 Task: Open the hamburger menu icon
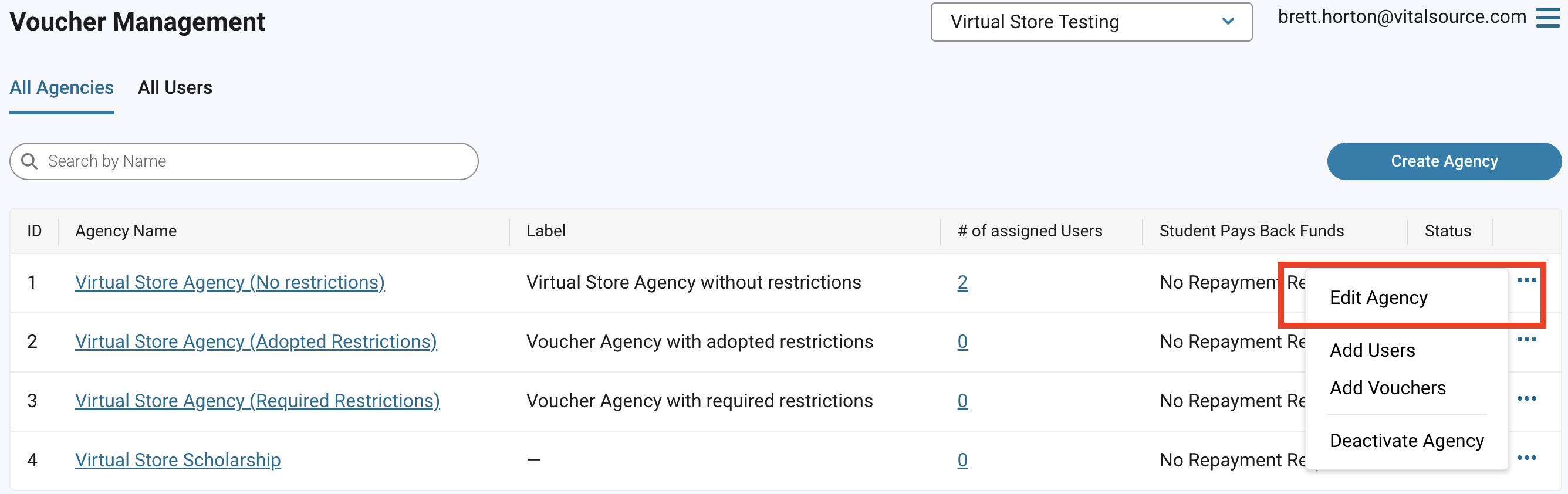pyautogui.click(x=1547, y=18)
